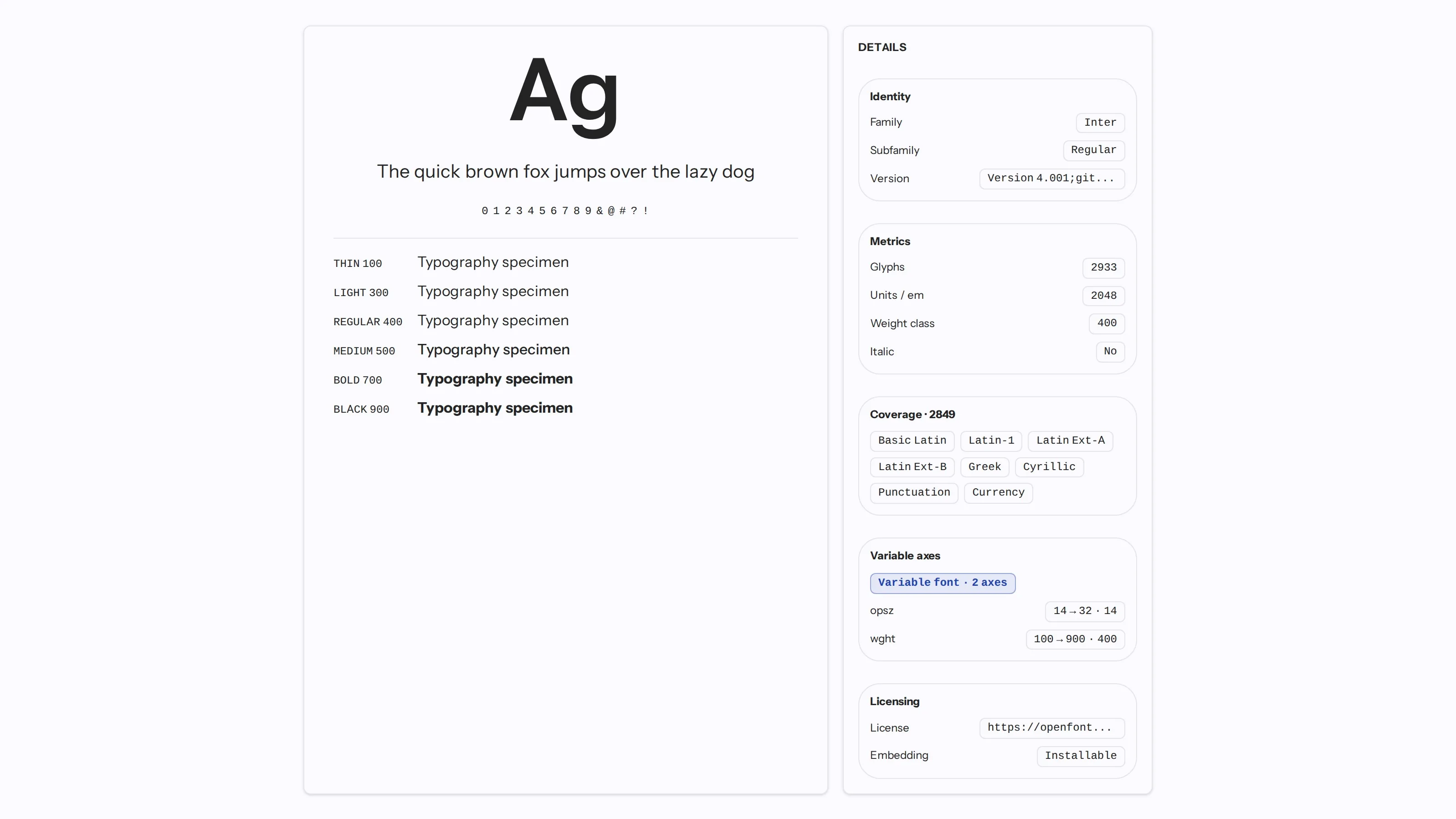Select the Punctuation coverage chip

tap(914, 493)
